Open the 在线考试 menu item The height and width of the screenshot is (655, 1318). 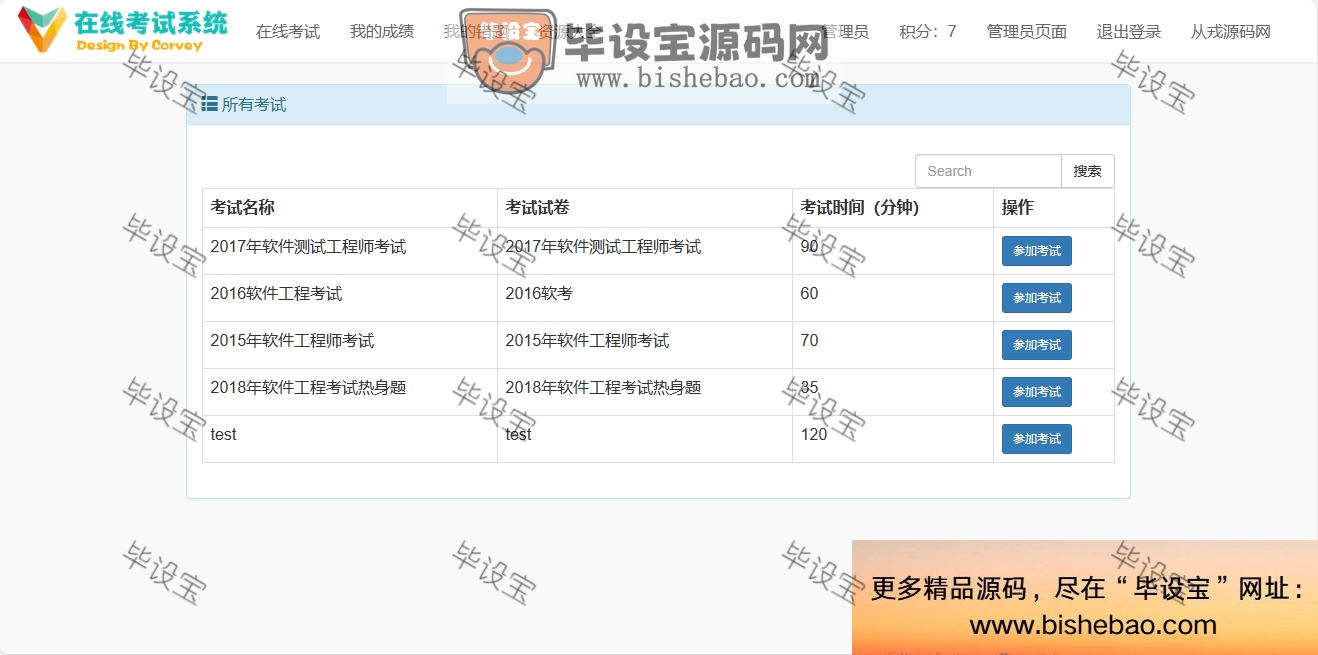coord(288,31)
